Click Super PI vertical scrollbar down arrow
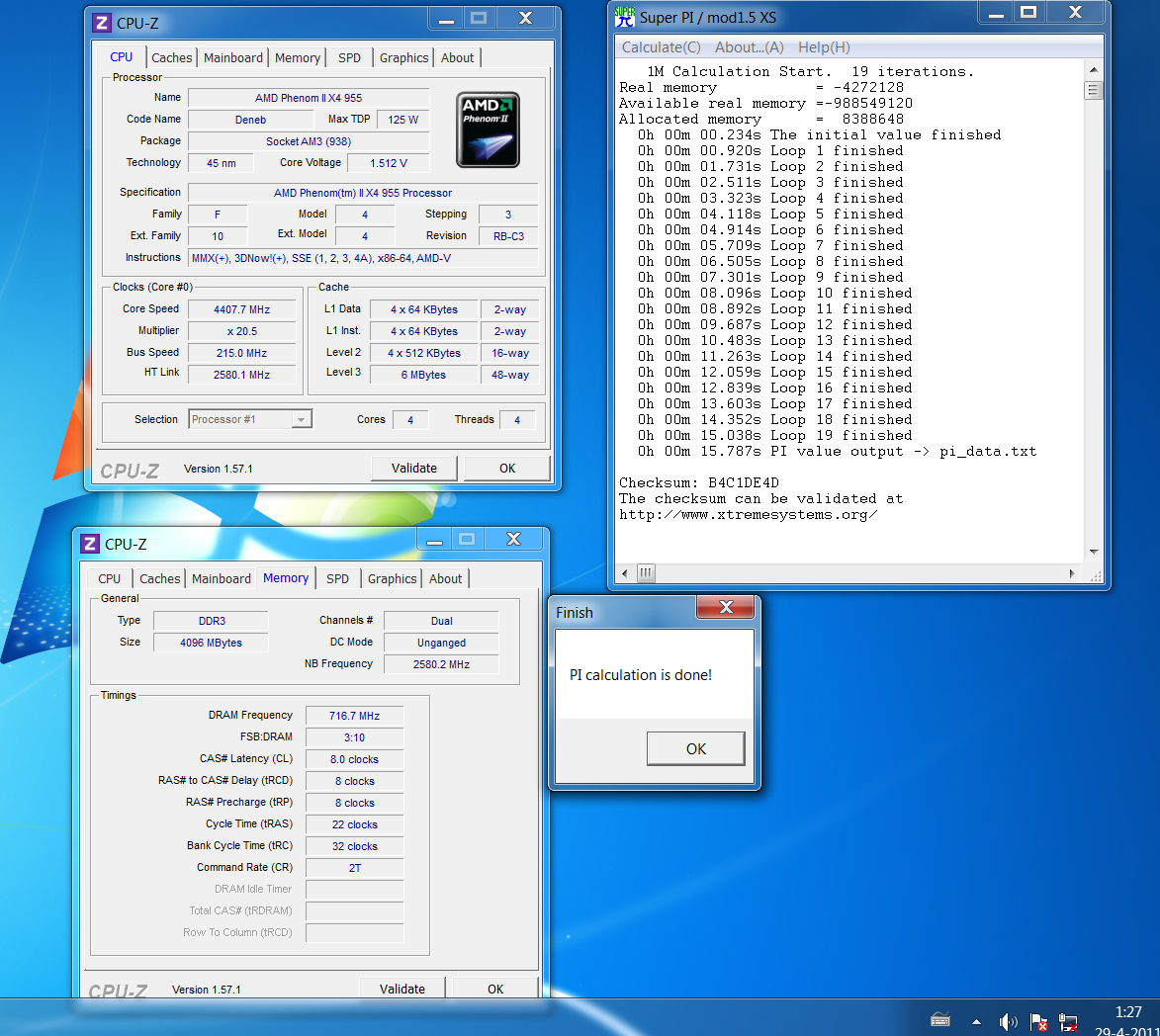 (x=1094, y=552)
